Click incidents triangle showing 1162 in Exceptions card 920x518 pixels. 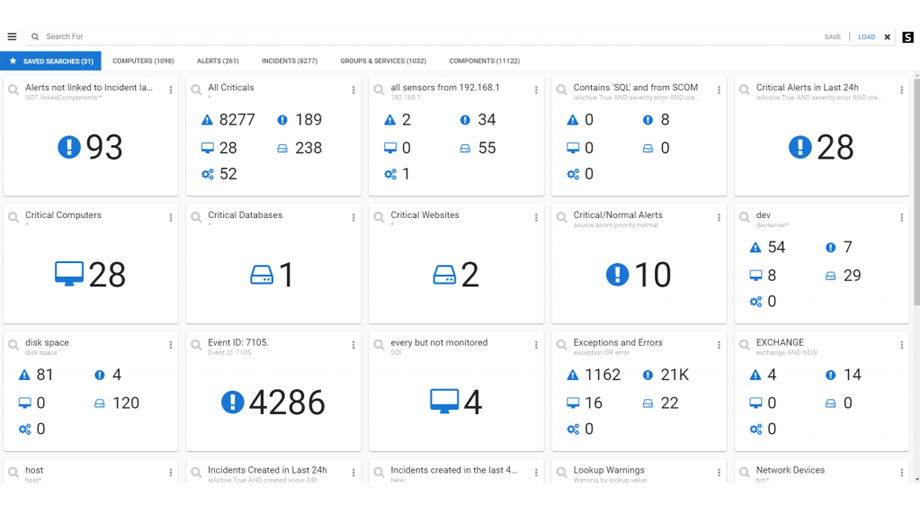point(573,375)
